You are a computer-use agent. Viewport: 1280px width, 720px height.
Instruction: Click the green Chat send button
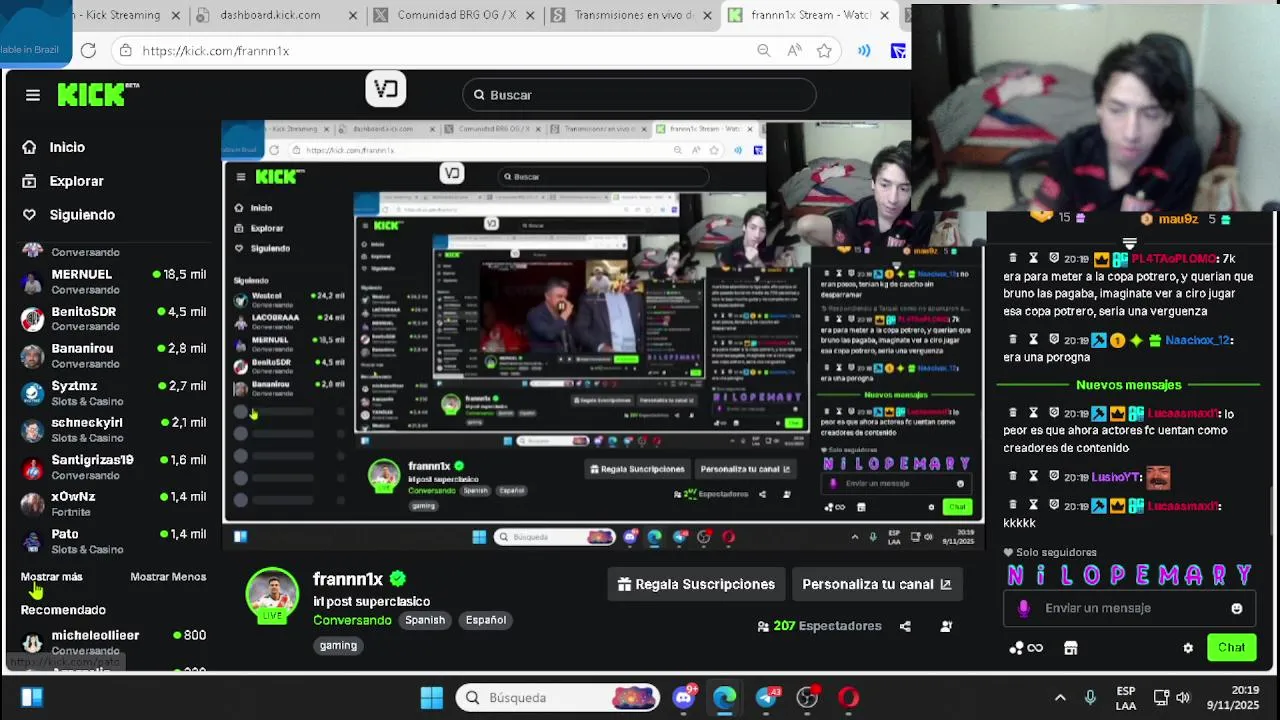pos(1231,648)
